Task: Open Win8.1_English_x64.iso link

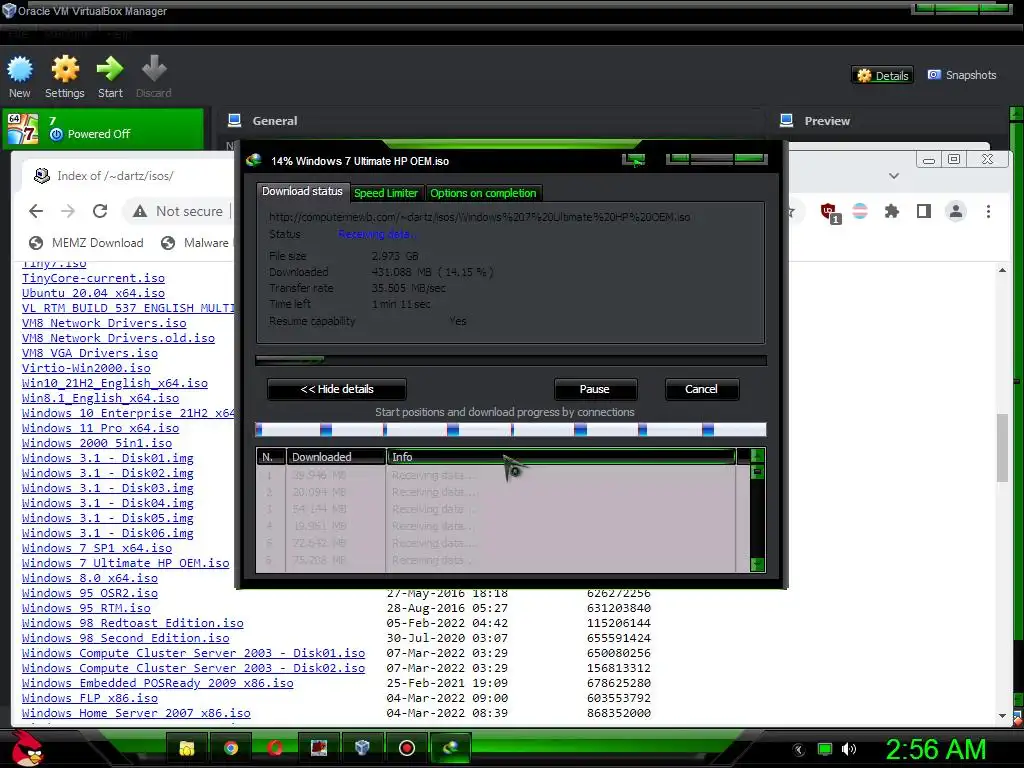Action: tap(101, 398)
